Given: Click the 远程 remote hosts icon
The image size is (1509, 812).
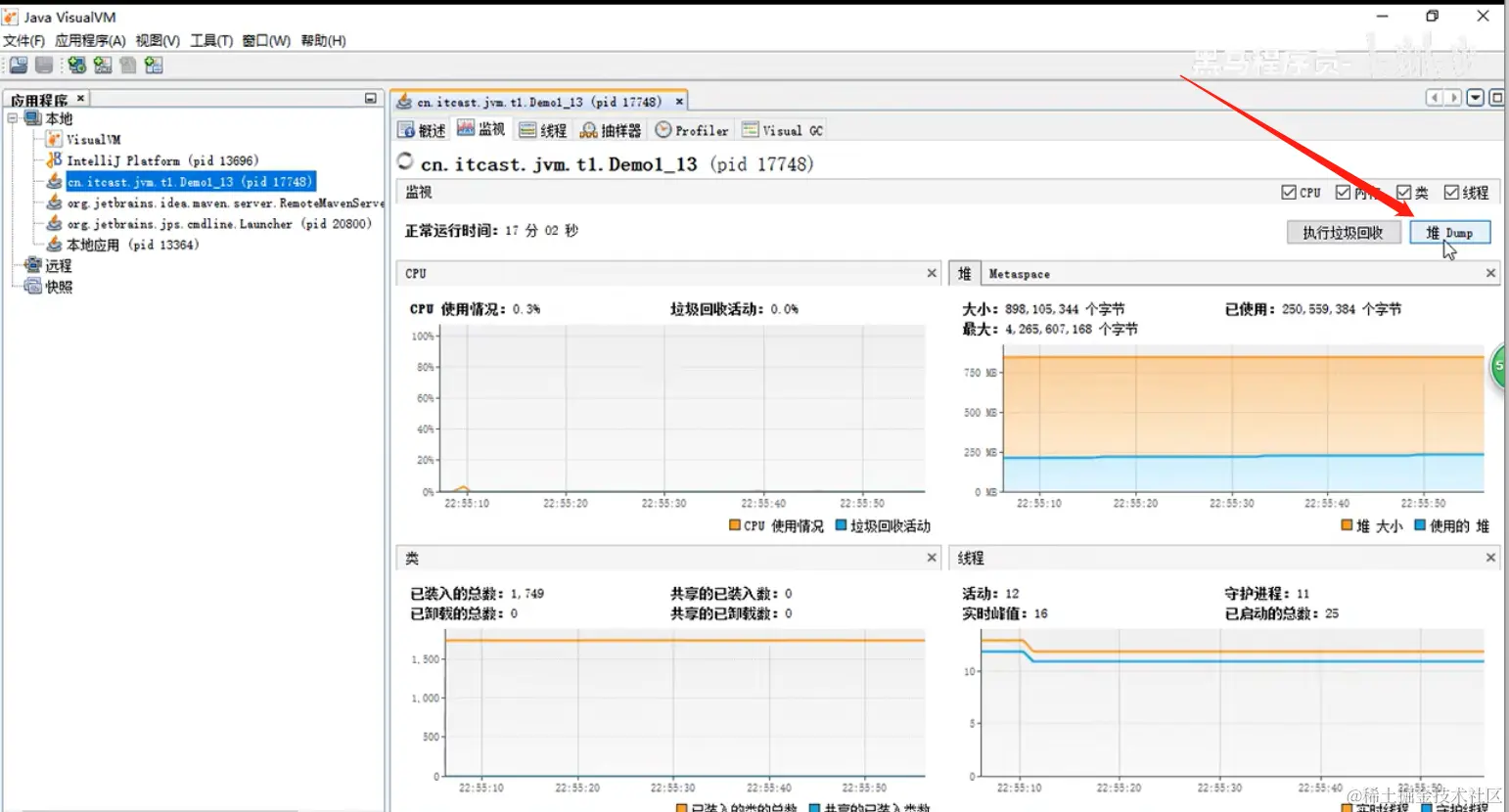Looking at the screenshot, I should 33,265.
